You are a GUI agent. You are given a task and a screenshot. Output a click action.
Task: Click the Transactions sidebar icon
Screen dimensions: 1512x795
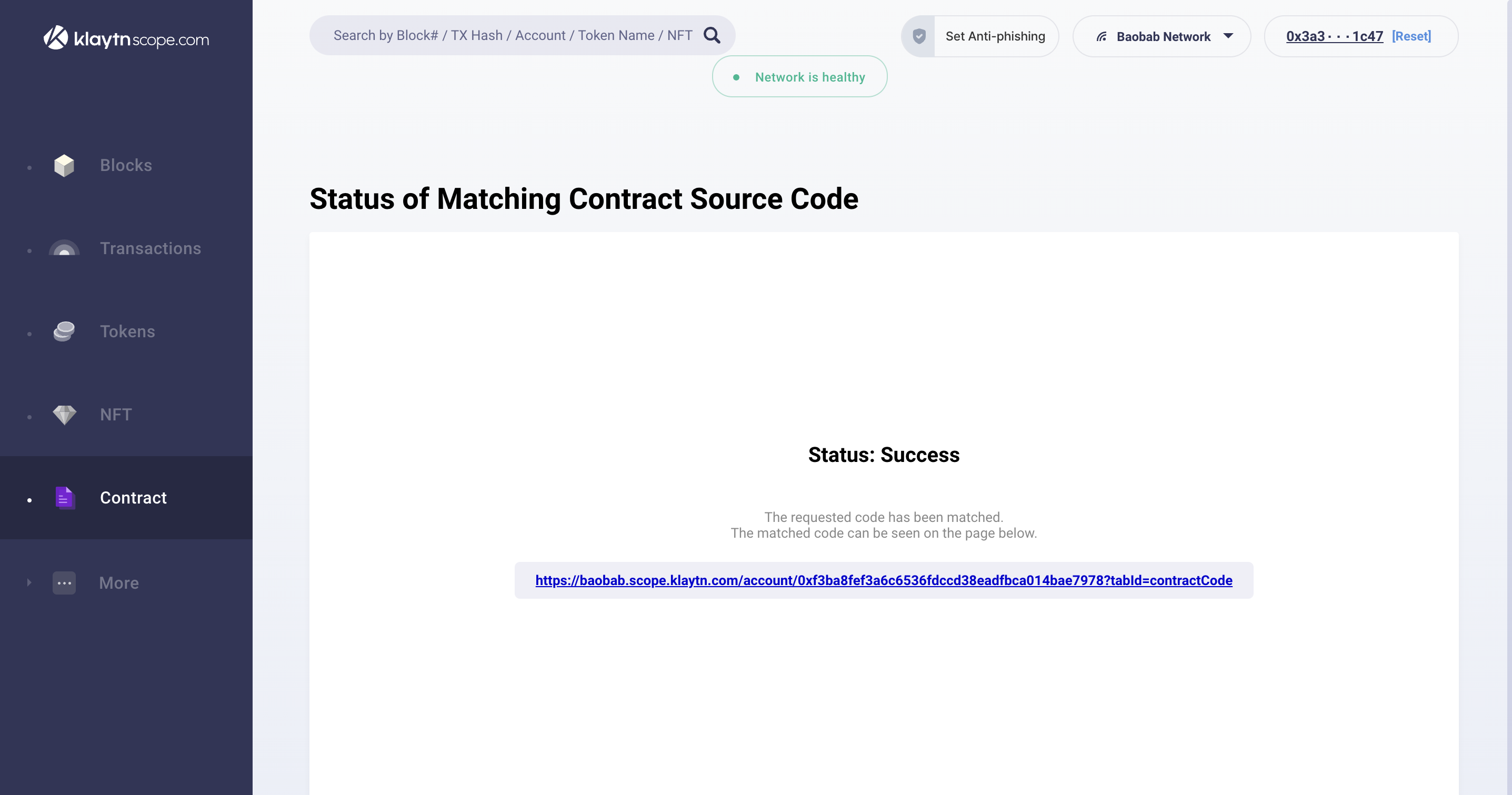pos(64,248)
